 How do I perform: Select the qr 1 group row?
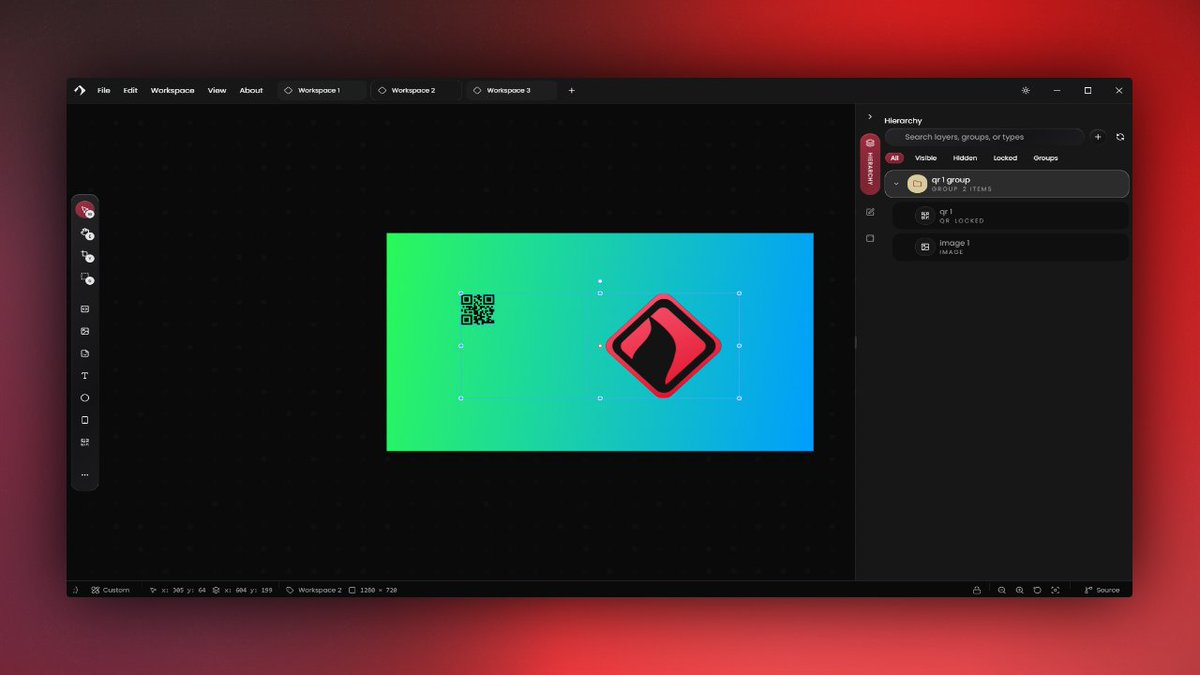[x=1007, y=184]
